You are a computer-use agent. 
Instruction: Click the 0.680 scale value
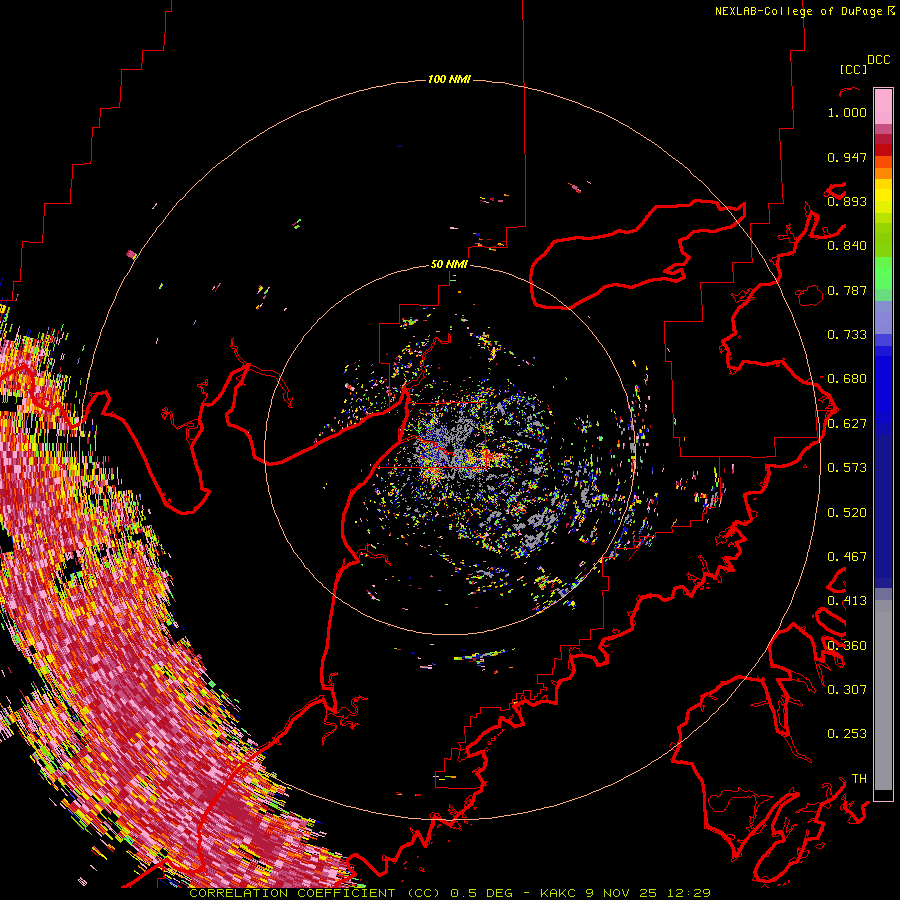(x=847, y=379)
